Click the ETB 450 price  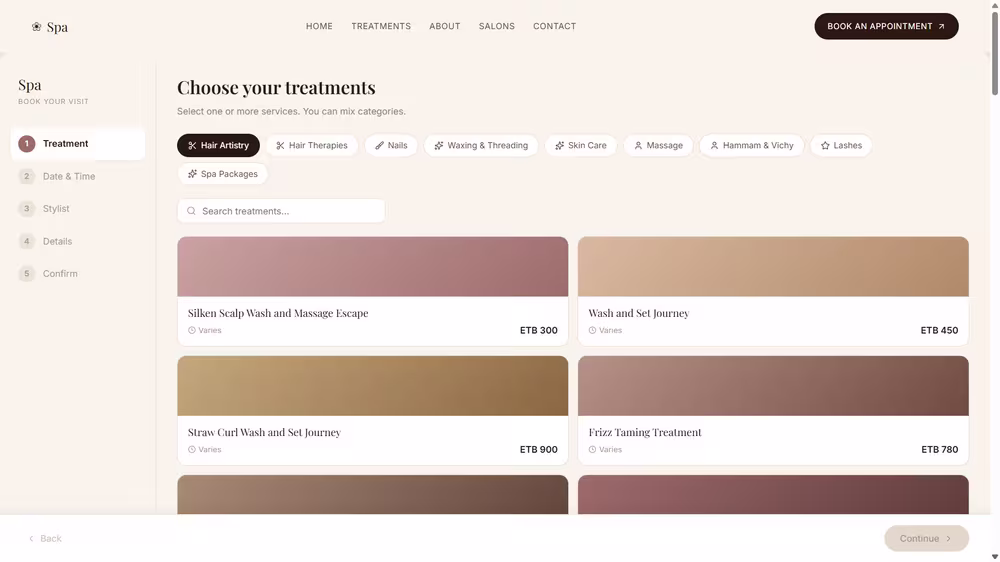(939, 330)
